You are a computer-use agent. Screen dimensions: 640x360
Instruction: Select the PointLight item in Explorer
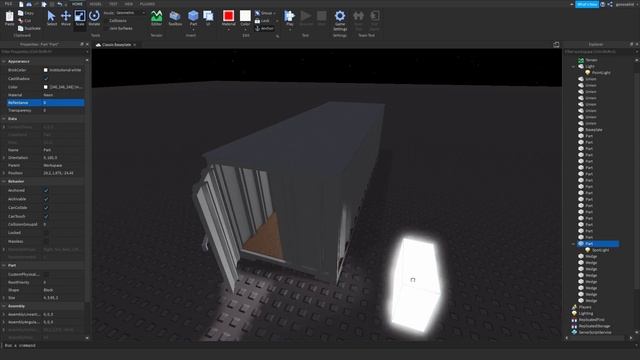[x=601, y=73]
